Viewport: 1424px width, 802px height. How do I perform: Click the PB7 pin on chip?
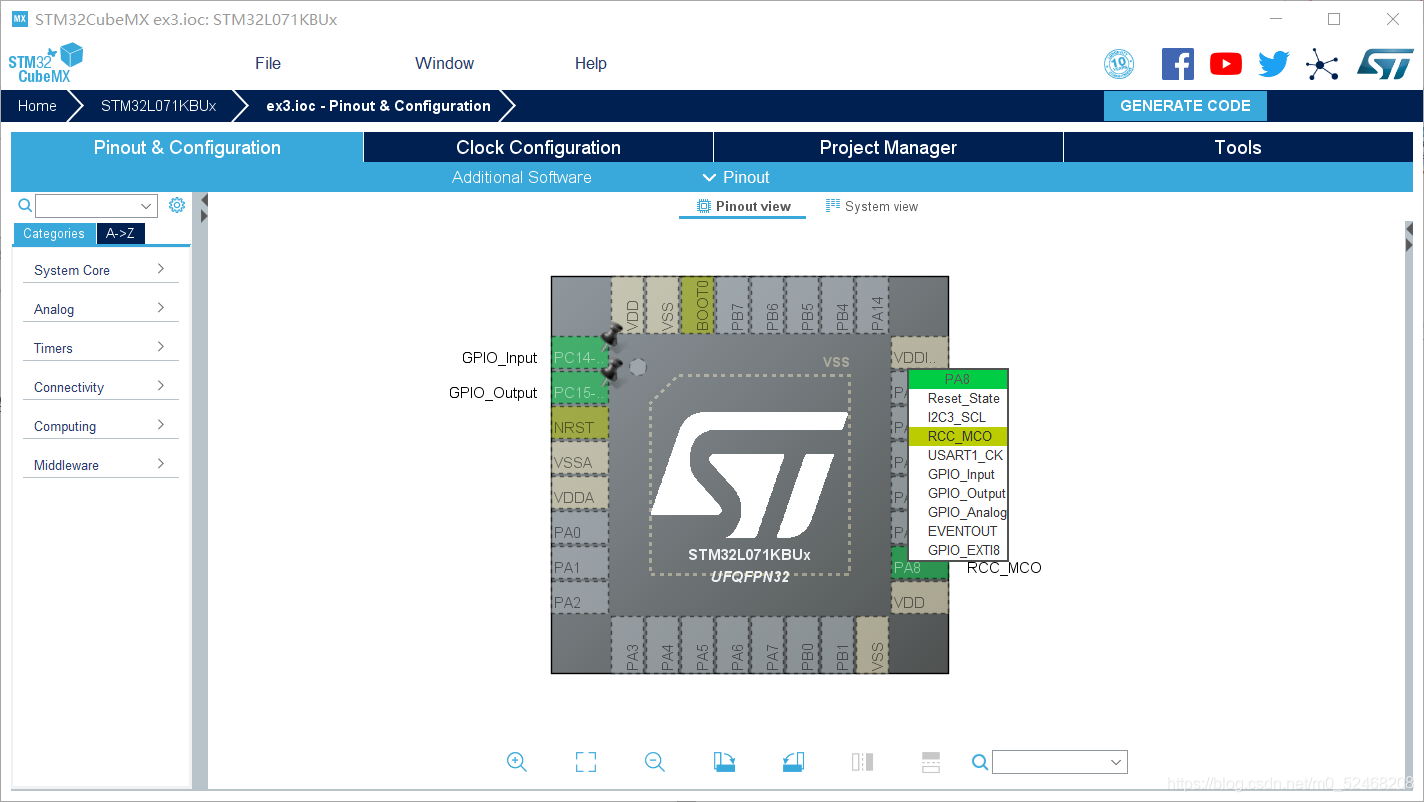(x=733, y=304)
